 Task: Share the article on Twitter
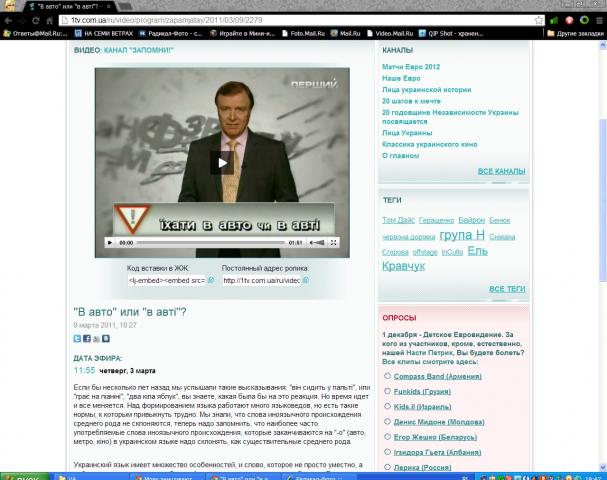77,340
